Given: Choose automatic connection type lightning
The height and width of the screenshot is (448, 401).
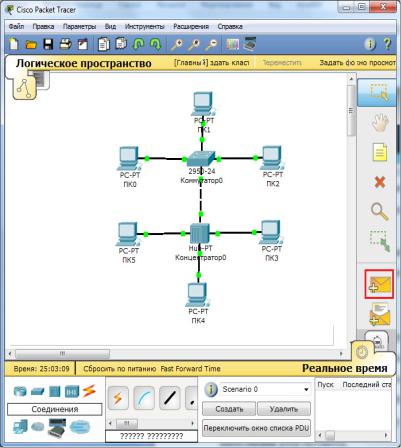Looking at the screenshot, I should point(118,398).
